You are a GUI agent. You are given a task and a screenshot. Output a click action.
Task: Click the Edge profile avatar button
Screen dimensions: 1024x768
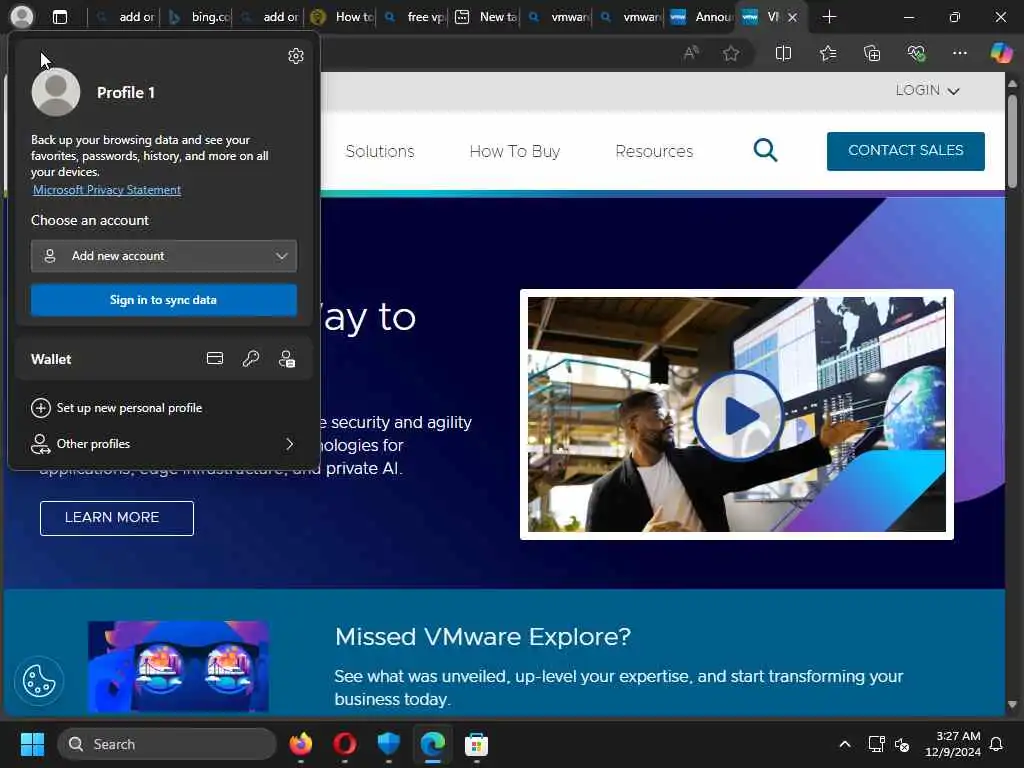coord(22,16)
